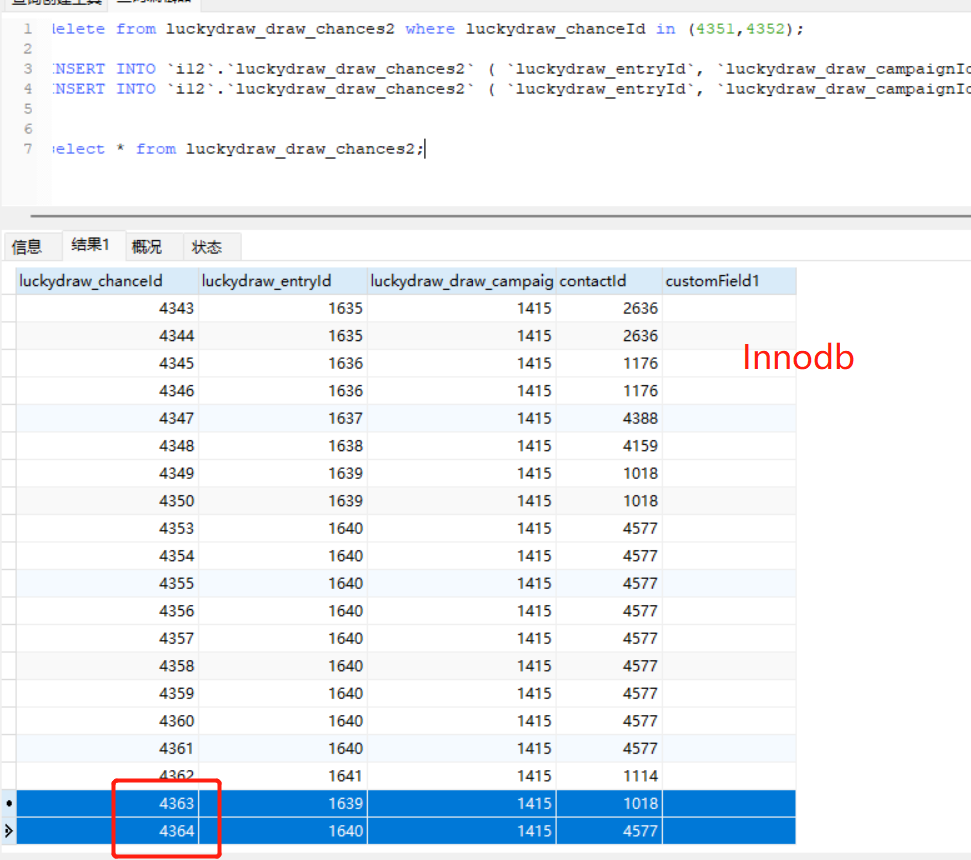Select the cell with chanceId 4354

click(107, 556)
